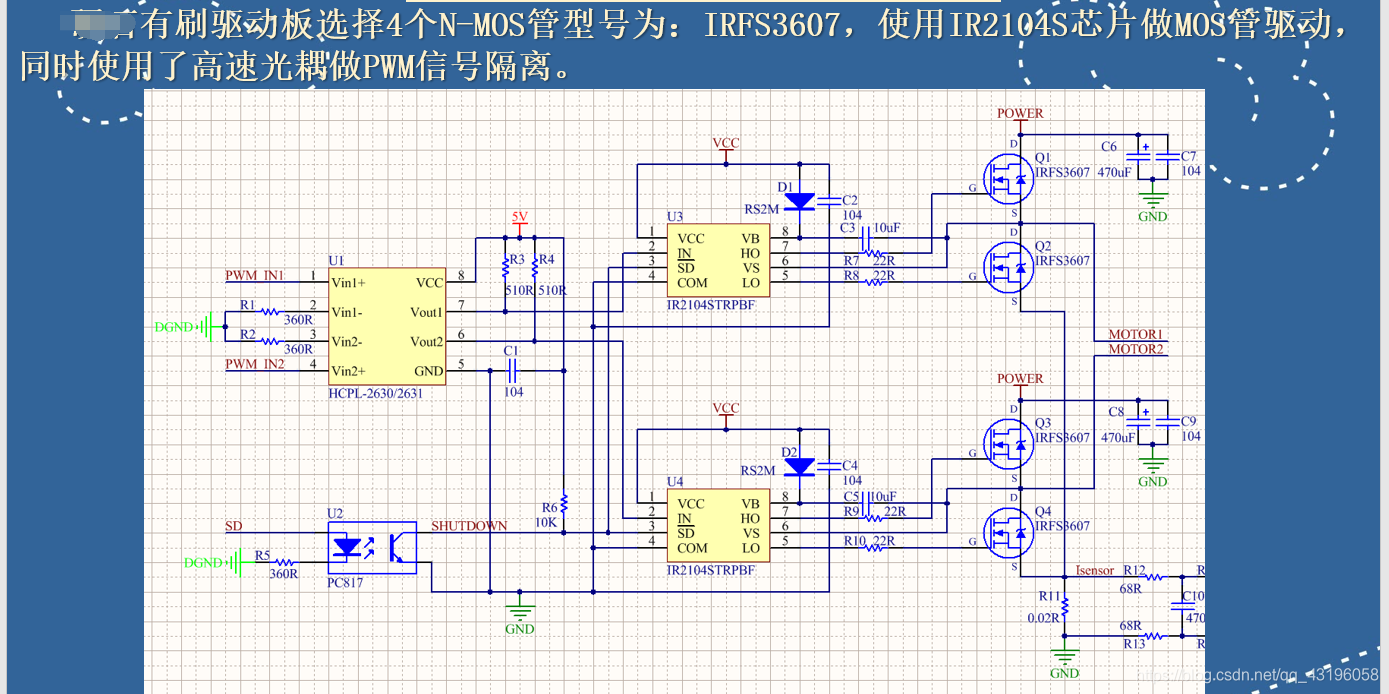Click the MOTOR2 net label
The height and width of the screenshot is (694, 1389).
pos(1136,349)
